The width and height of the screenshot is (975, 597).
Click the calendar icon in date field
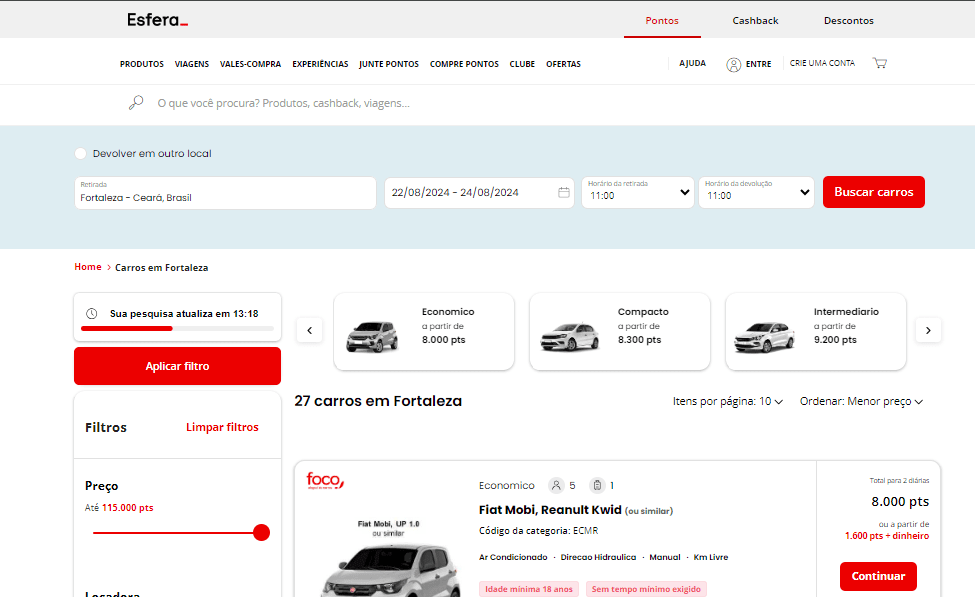tap(564, 193)
